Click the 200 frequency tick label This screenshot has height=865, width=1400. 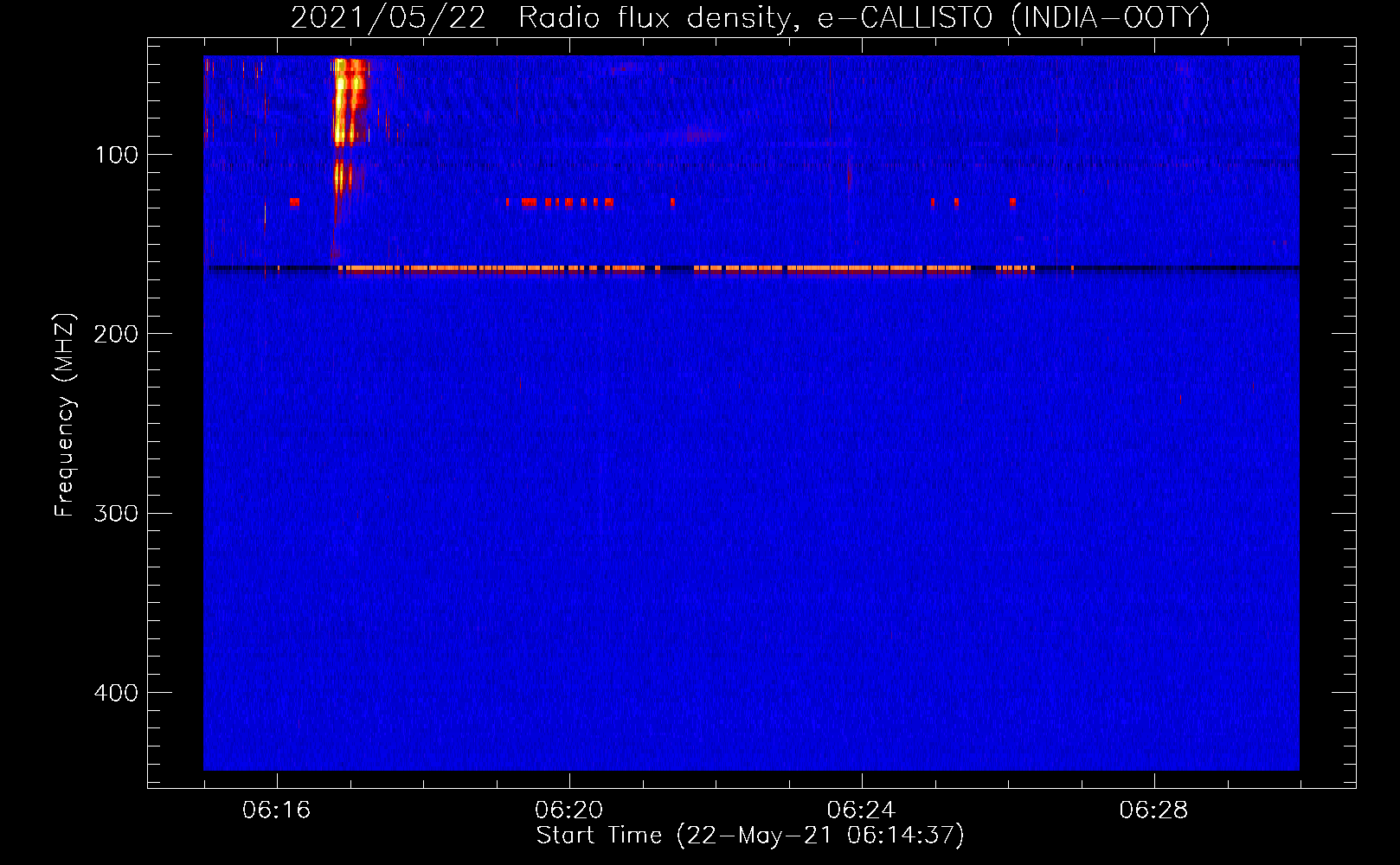pos(116,334)
